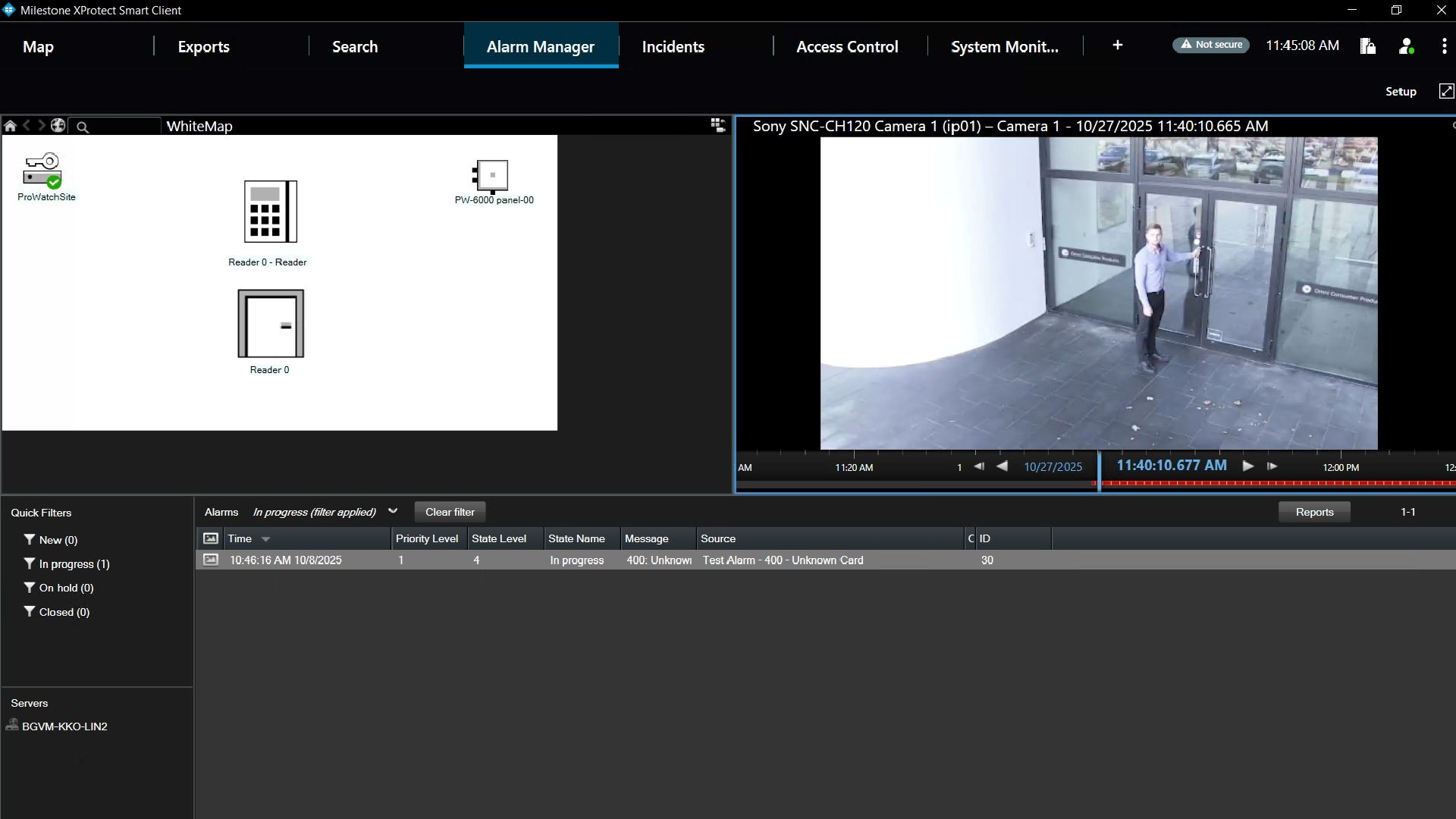Toggle fullscreen mode icon beside Setup
This screenshot has width=1456, height=819.
pyautogui.click(x=1446, y=91)
